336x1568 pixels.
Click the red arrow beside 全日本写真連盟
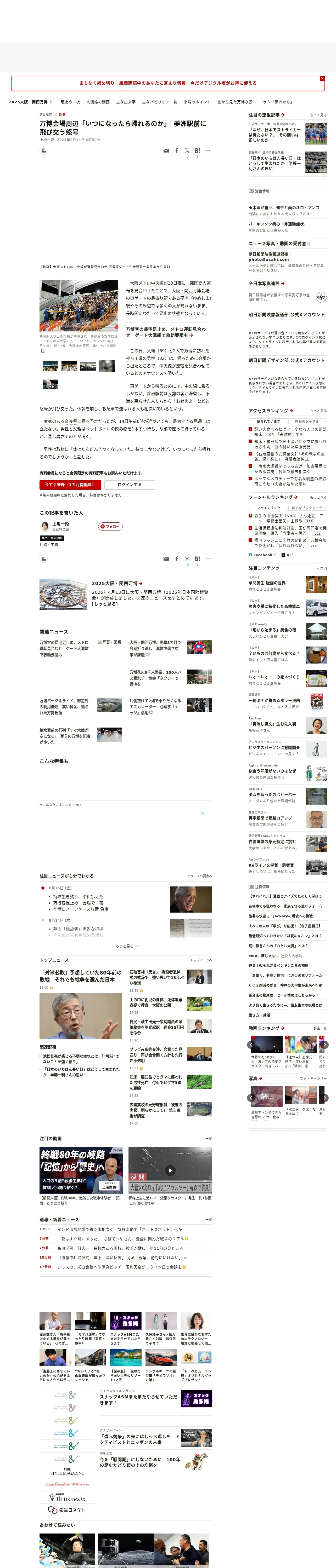click(283, 283)
